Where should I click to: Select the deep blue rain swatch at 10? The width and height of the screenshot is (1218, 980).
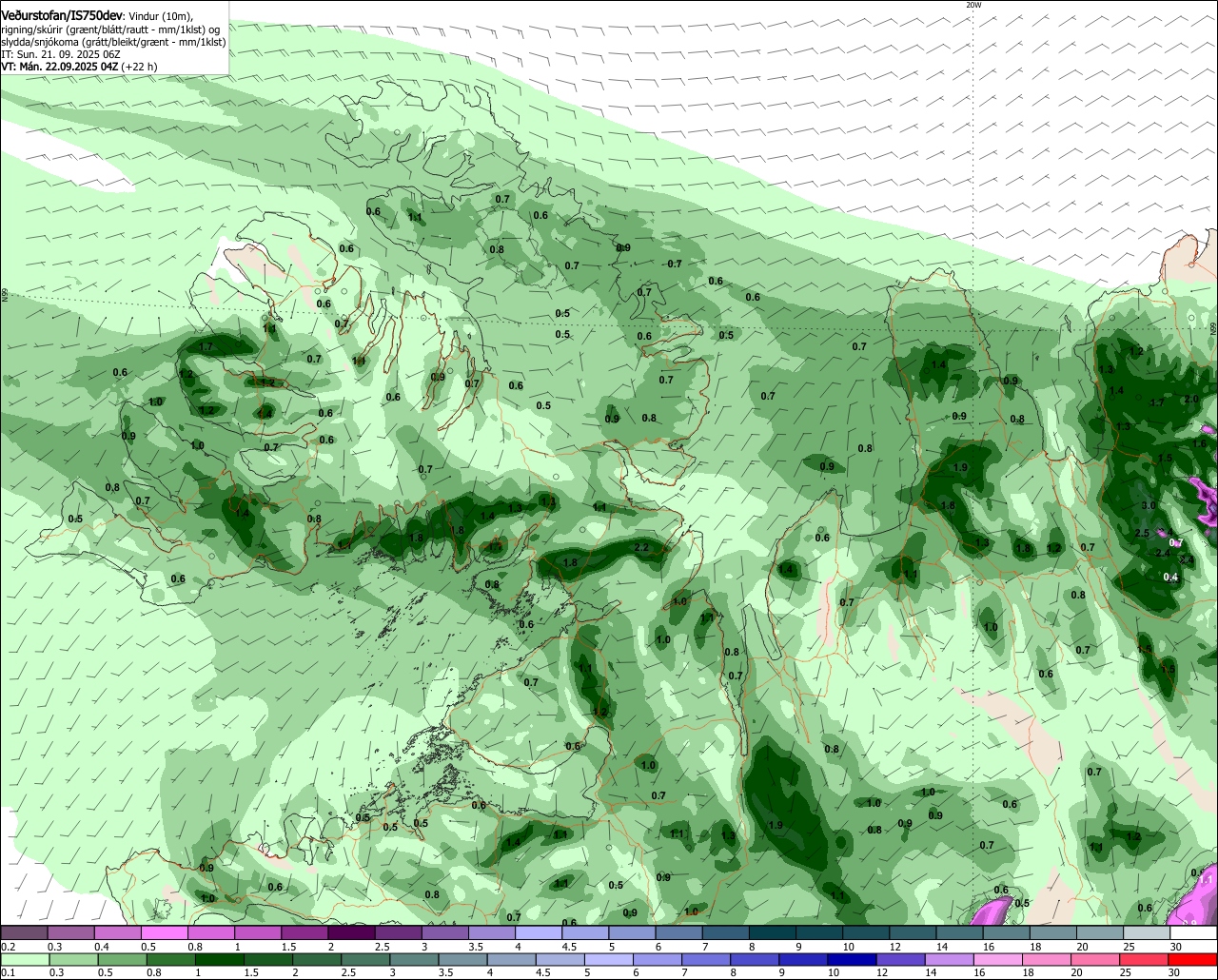click(852, 960)
